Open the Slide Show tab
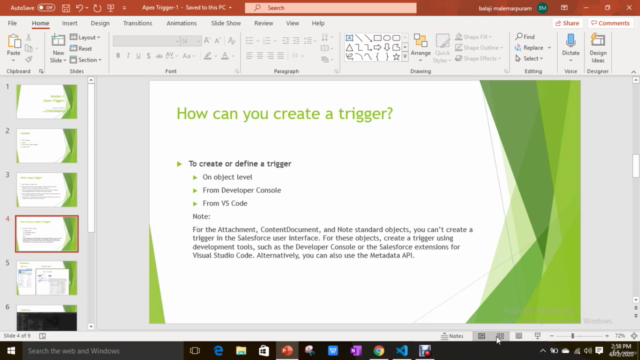 [x=226, y=23]
